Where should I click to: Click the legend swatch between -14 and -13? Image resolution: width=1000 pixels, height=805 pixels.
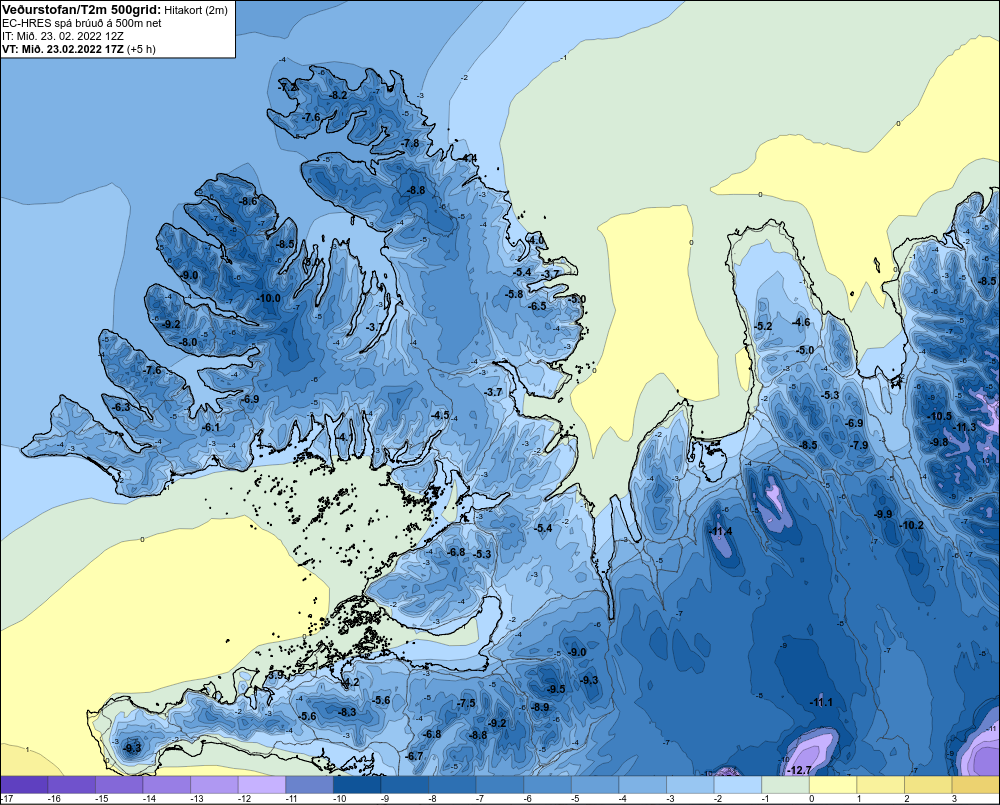pos(166,785)
